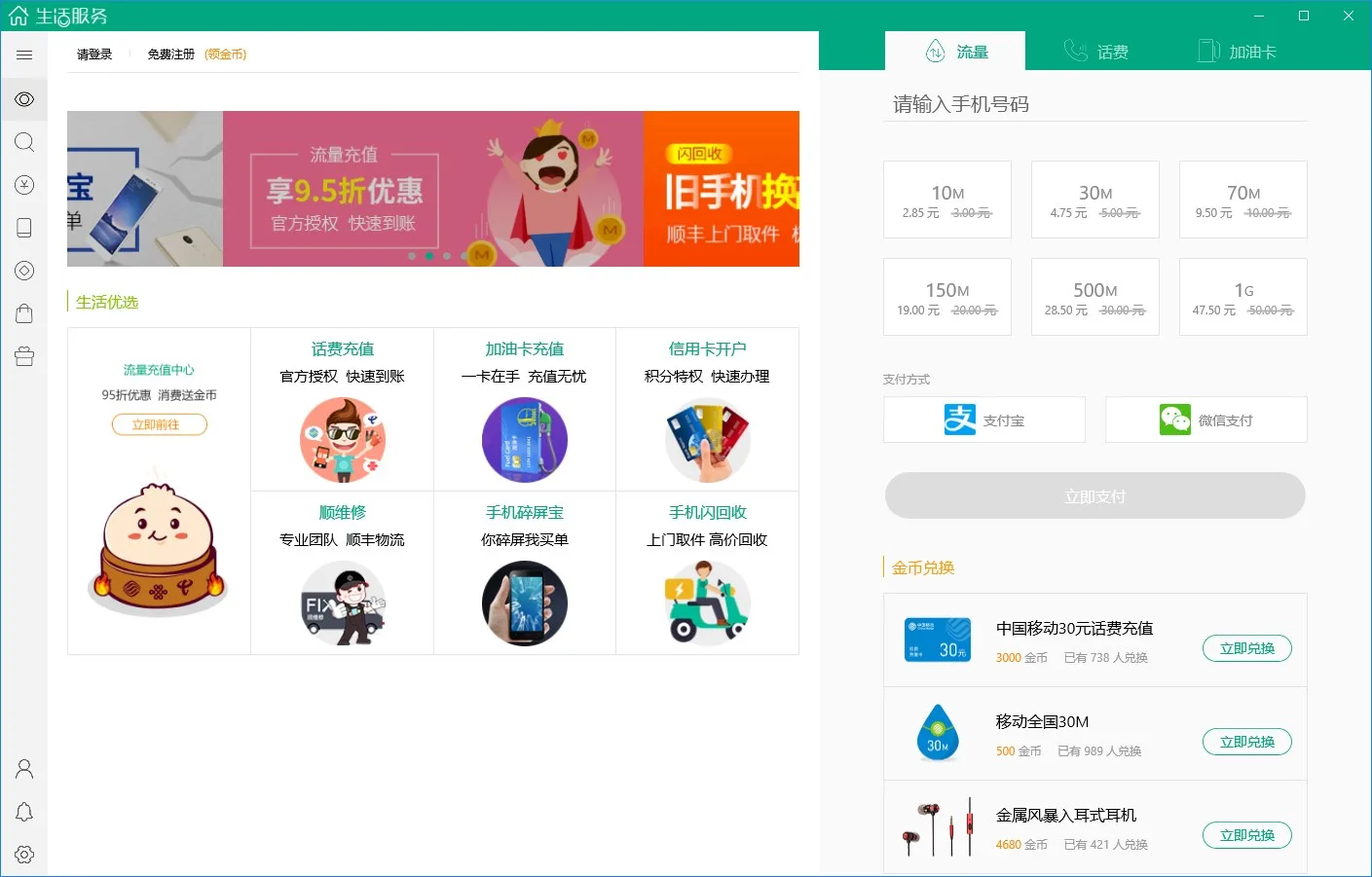Viewport: 1372px width, 877px height.
Task: Click the 流量充值中心 heading
Action: (x=159, y=370)
